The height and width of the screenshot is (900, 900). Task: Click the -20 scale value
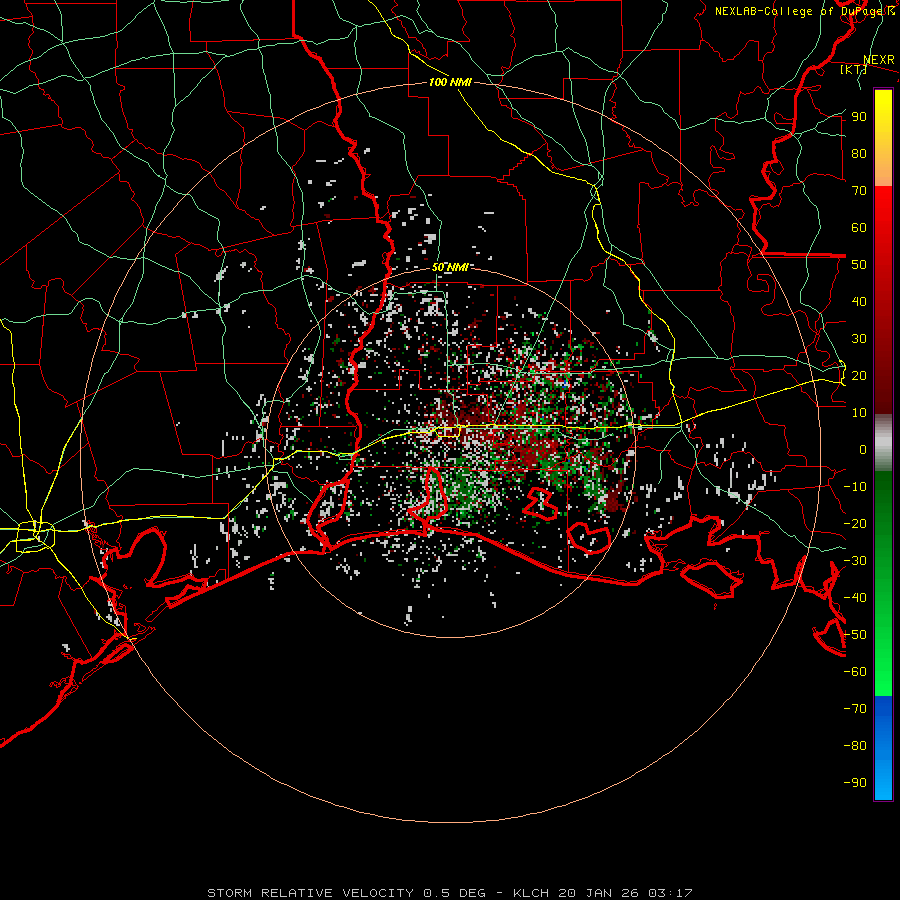855,523
